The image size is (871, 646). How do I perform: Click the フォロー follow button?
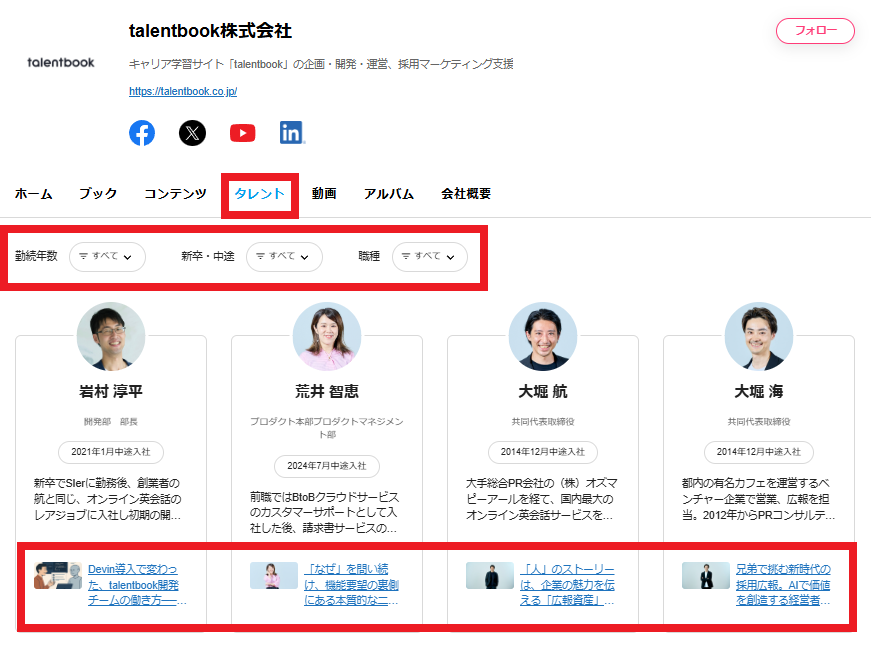click(x=815, y=31)
